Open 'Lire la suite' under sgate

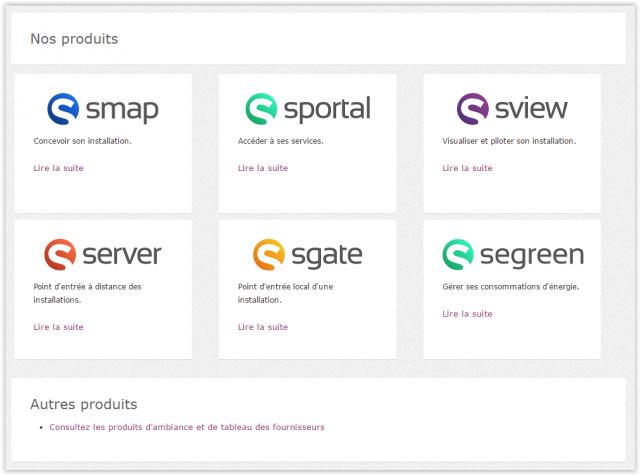tap(263, 327)
